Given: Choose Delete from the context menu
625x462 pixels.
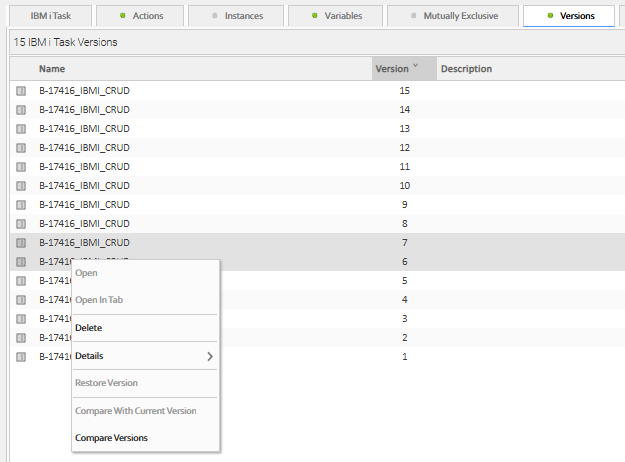Looking at the screenshot, I should point(89,328).
